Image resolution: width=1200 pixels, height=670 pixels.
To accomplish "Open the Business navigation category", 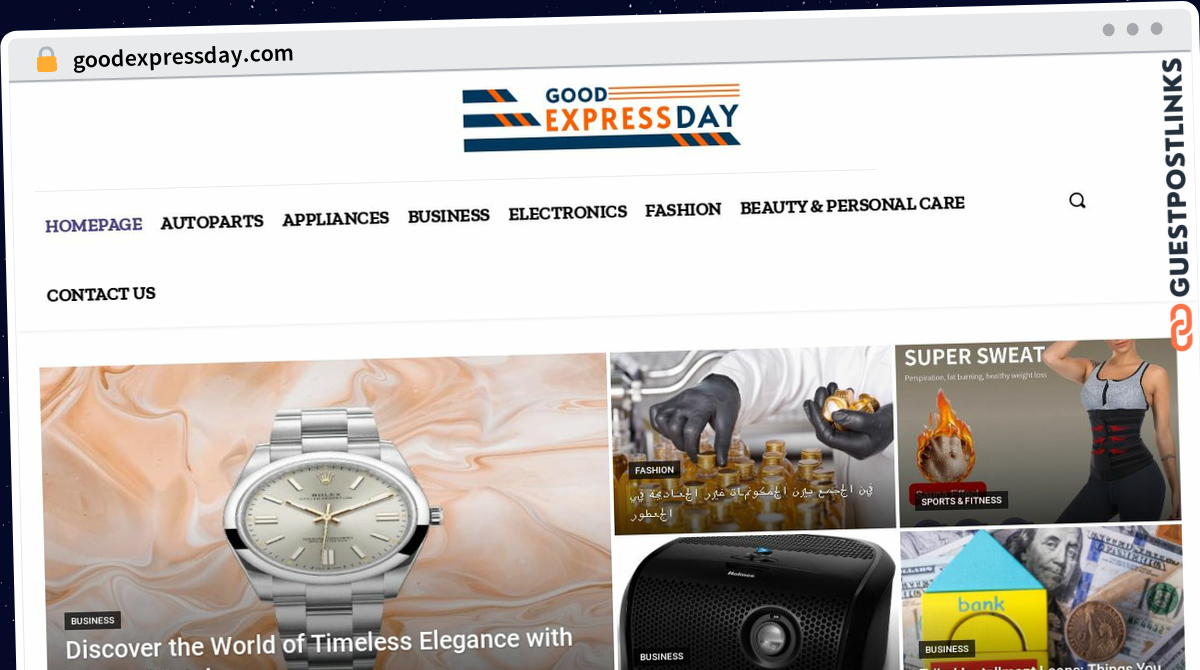I will click(449, 216).
